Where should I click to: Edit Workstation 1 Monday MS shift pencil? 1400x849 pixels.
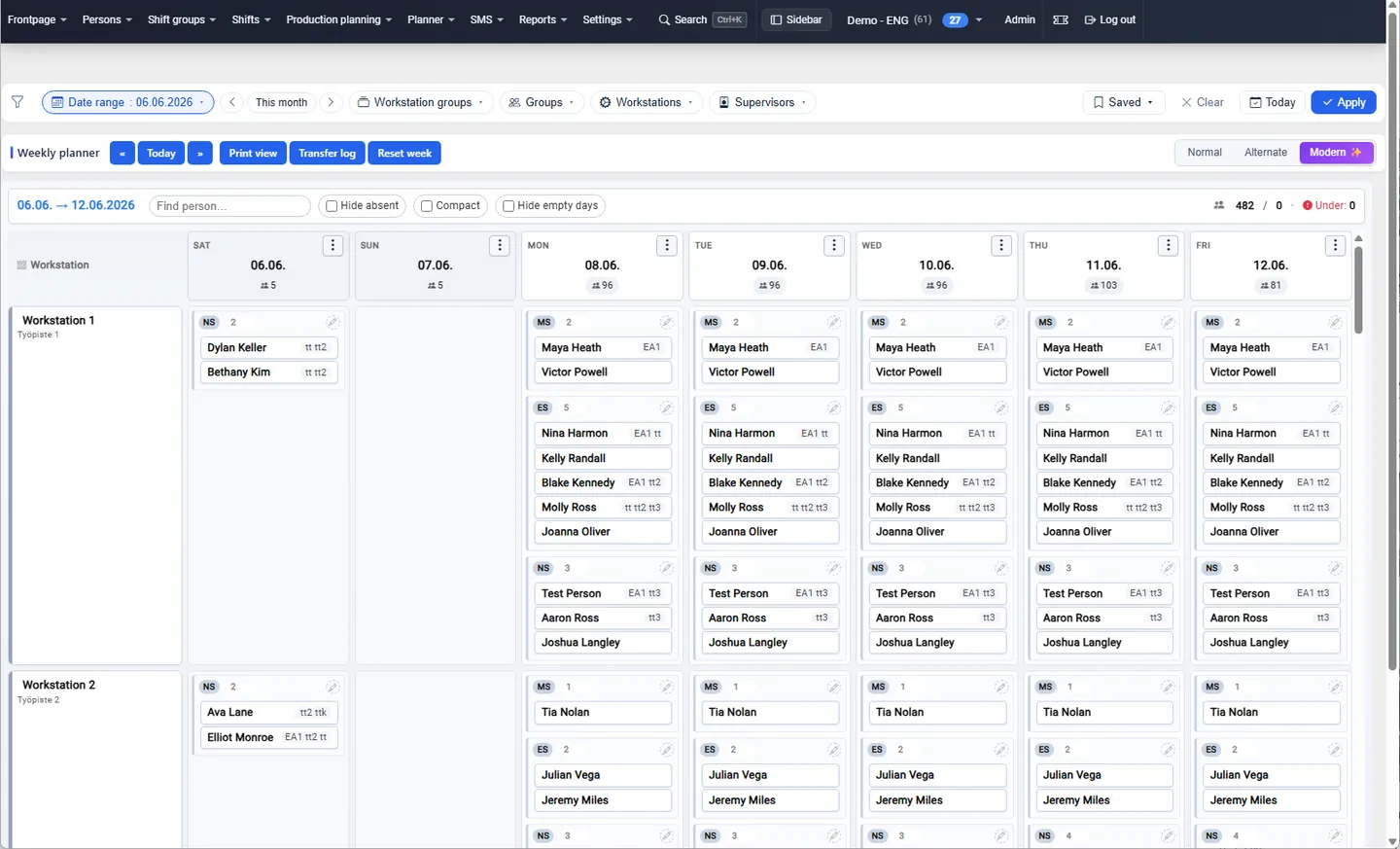click(666, 322)
